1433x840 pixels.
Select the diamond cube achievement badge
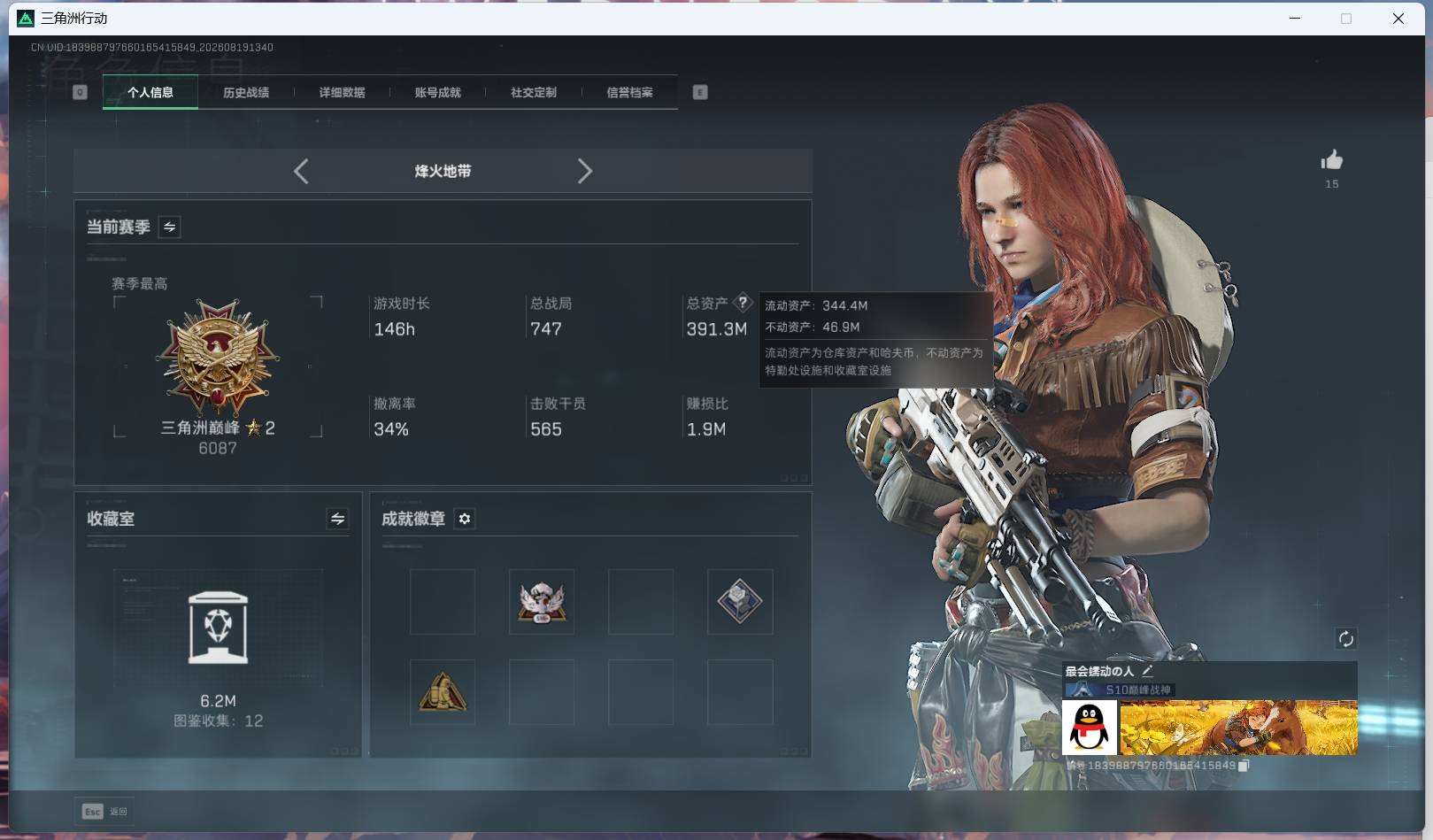click(x=740, y=602)
